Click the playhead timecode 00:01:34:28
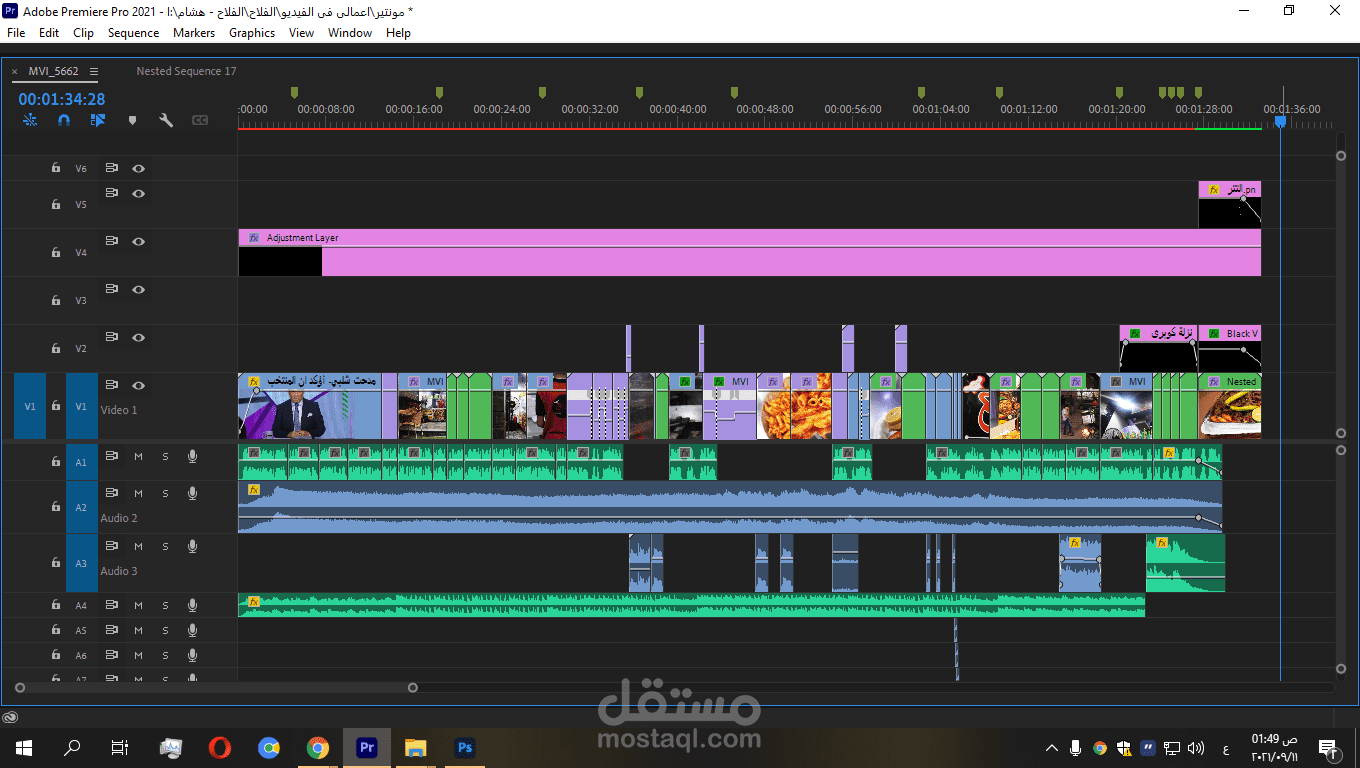Viewport: 1360px width, 768px height. [61, 99]
